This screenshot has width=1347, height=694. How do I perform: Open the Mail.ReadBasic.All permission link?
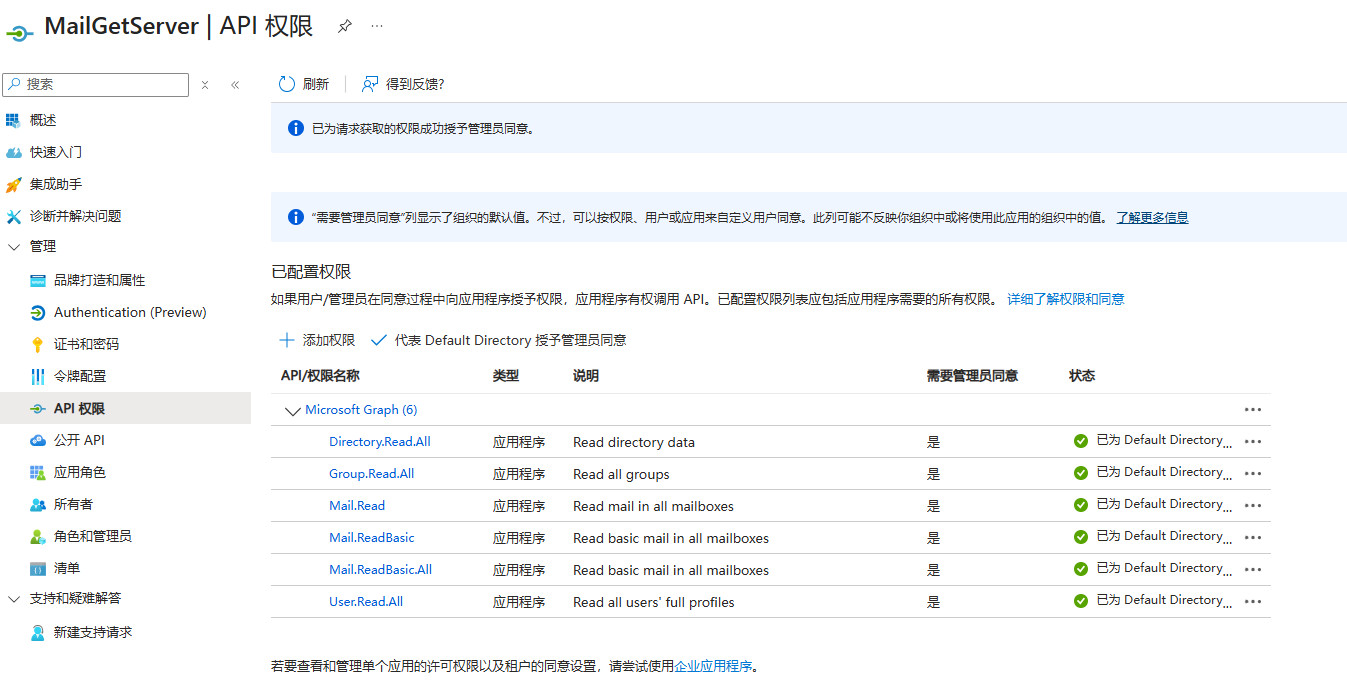(x=381, y=570)
